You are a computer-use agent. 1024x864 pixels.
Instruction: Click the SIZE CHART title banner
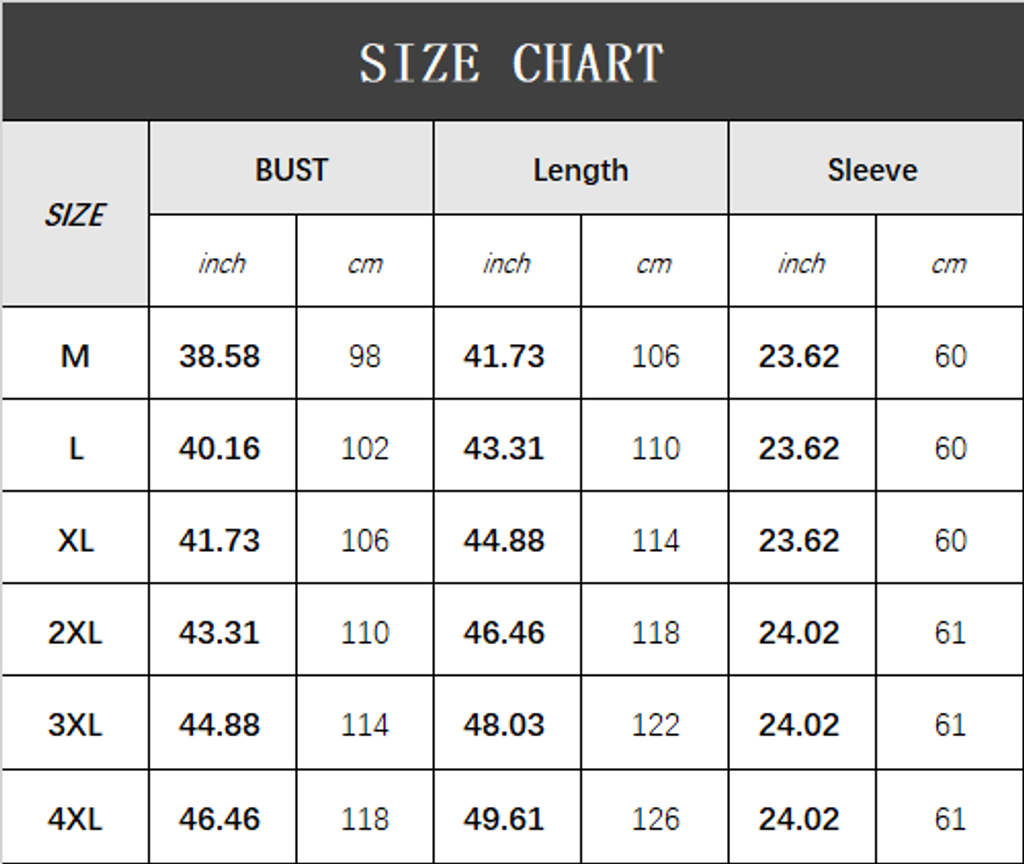[x=511, y=62]
